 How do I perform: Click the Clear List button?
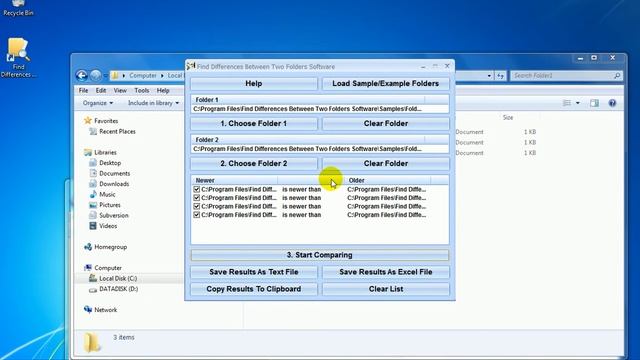click(x=386, y=289)
